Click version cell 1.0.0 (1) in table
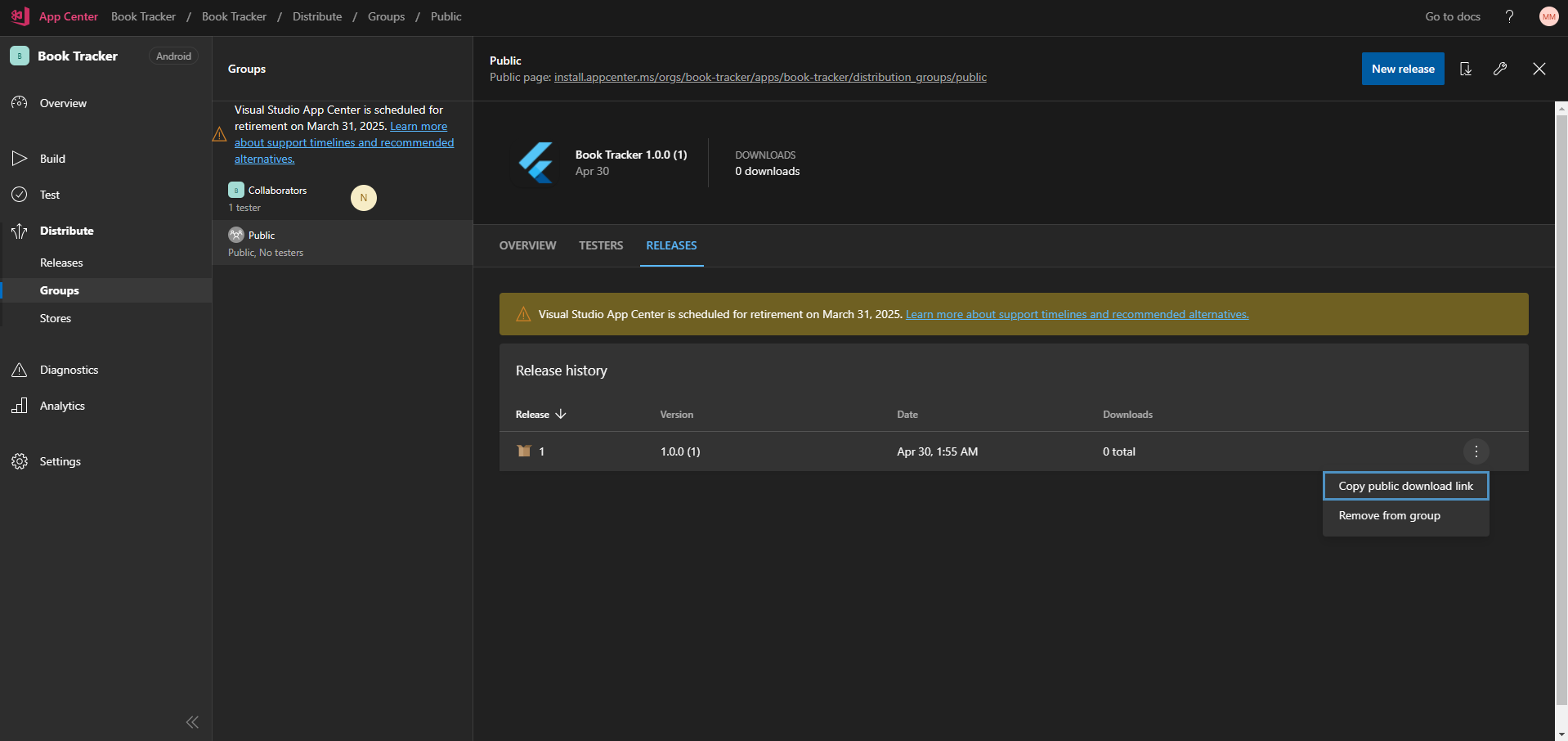 [680, 451]
